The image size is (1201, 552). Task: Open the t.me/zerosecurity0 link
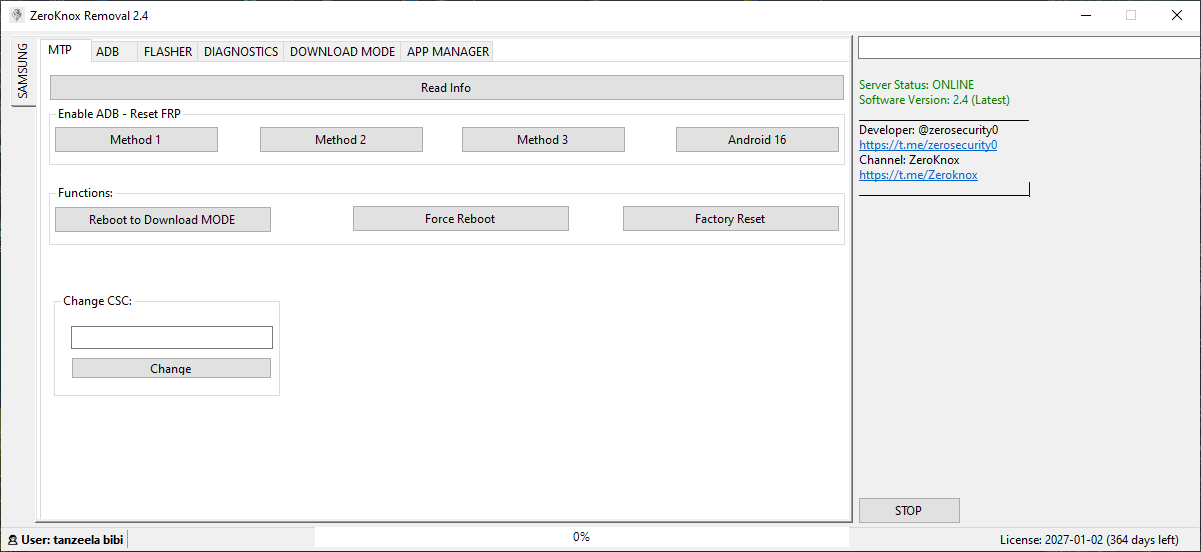click(x=928, y=145)
